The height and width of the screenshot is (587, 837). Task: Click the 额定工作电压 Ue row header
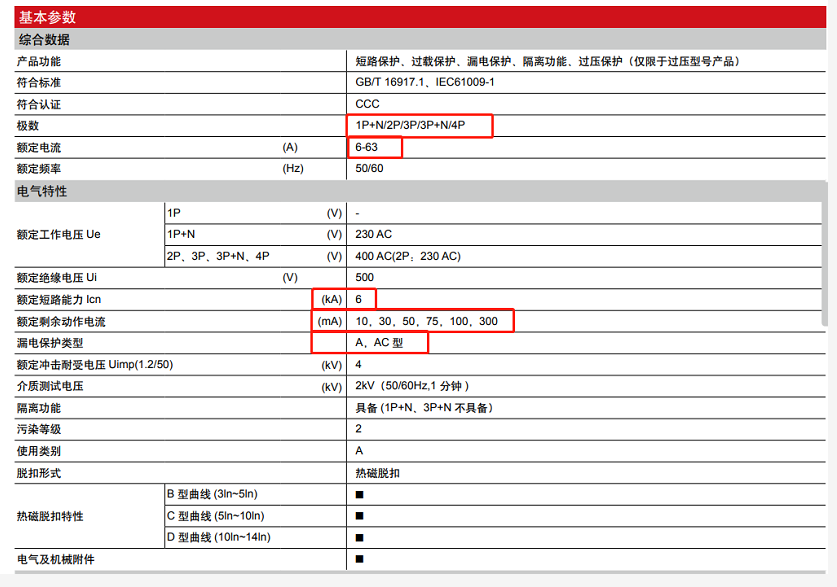click(x=60, y=234)
